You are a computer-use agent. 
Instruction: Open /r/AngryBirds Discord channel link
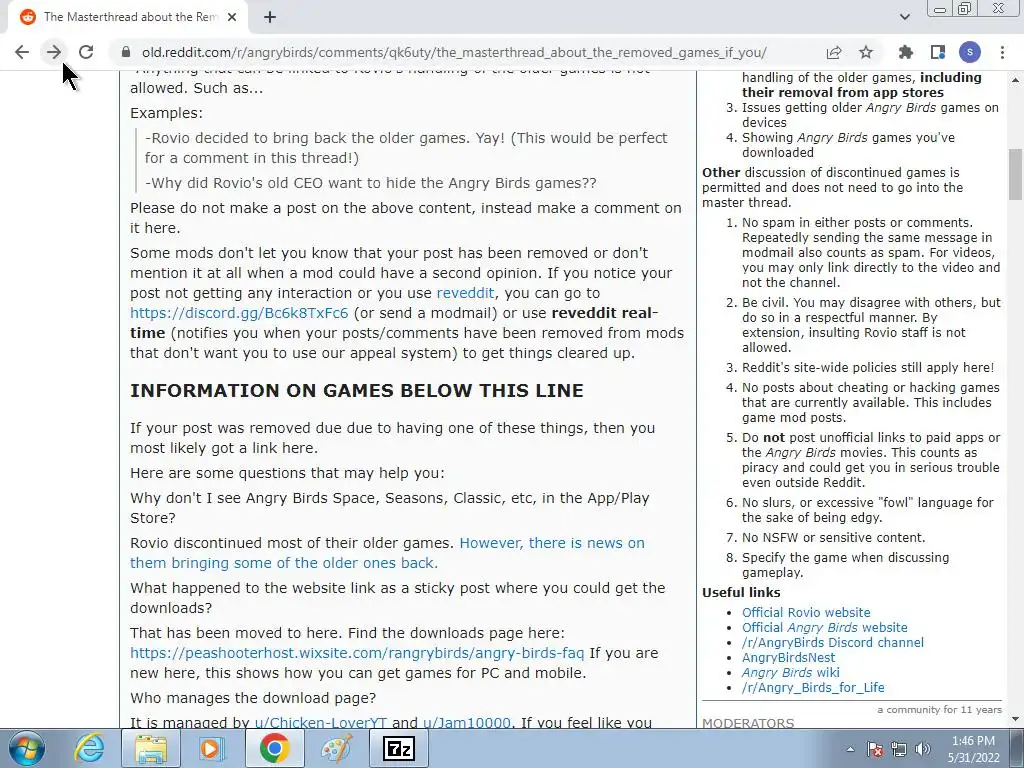pyautogui.click(x=833, y=643)
